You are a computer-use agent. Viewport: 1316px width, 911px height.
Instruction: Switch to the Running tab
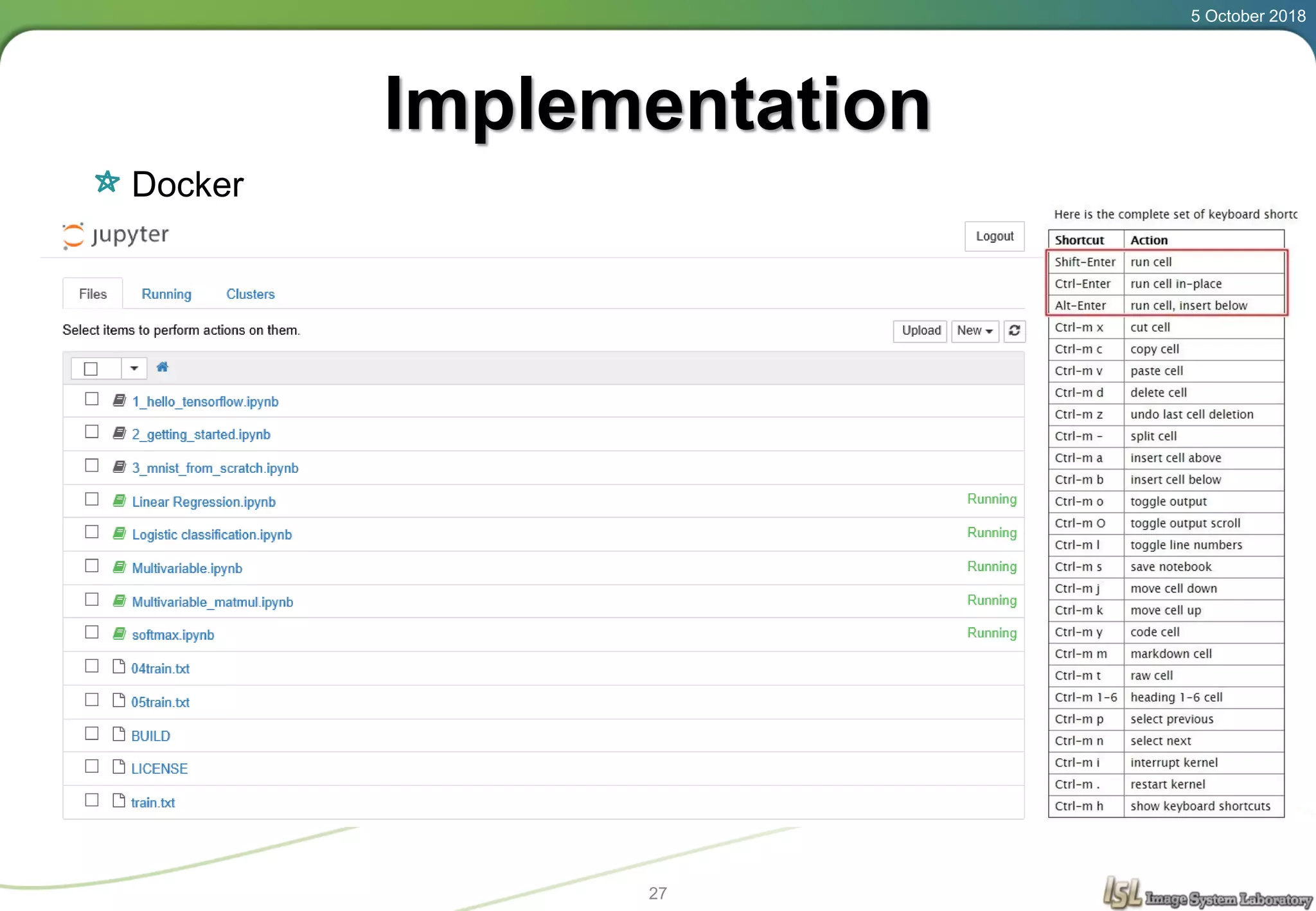pyautogui.click(x=166, y=294)
